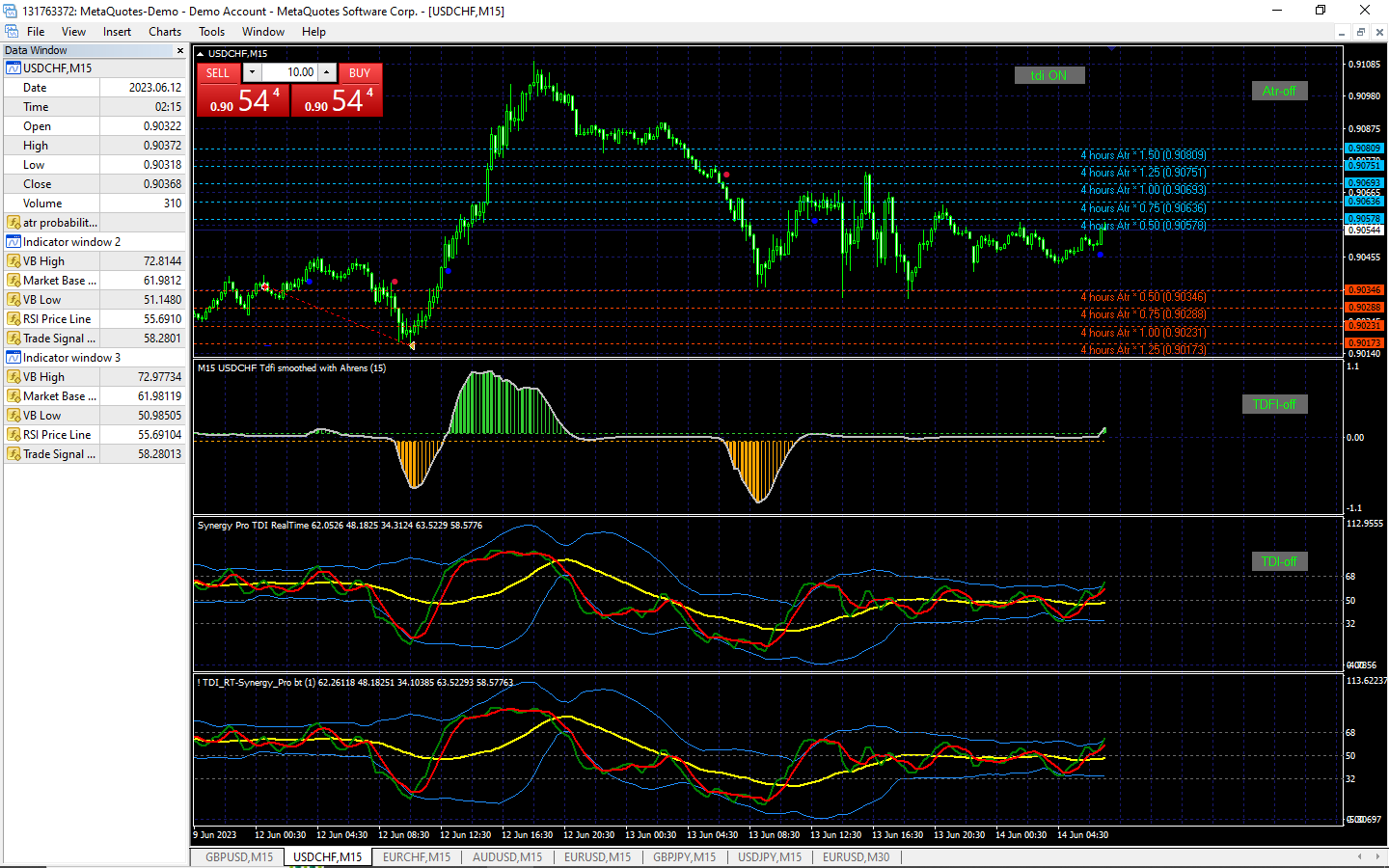Screen dimensions: 1389x868
Task: Open the File menu
Action: coord(36,32)
